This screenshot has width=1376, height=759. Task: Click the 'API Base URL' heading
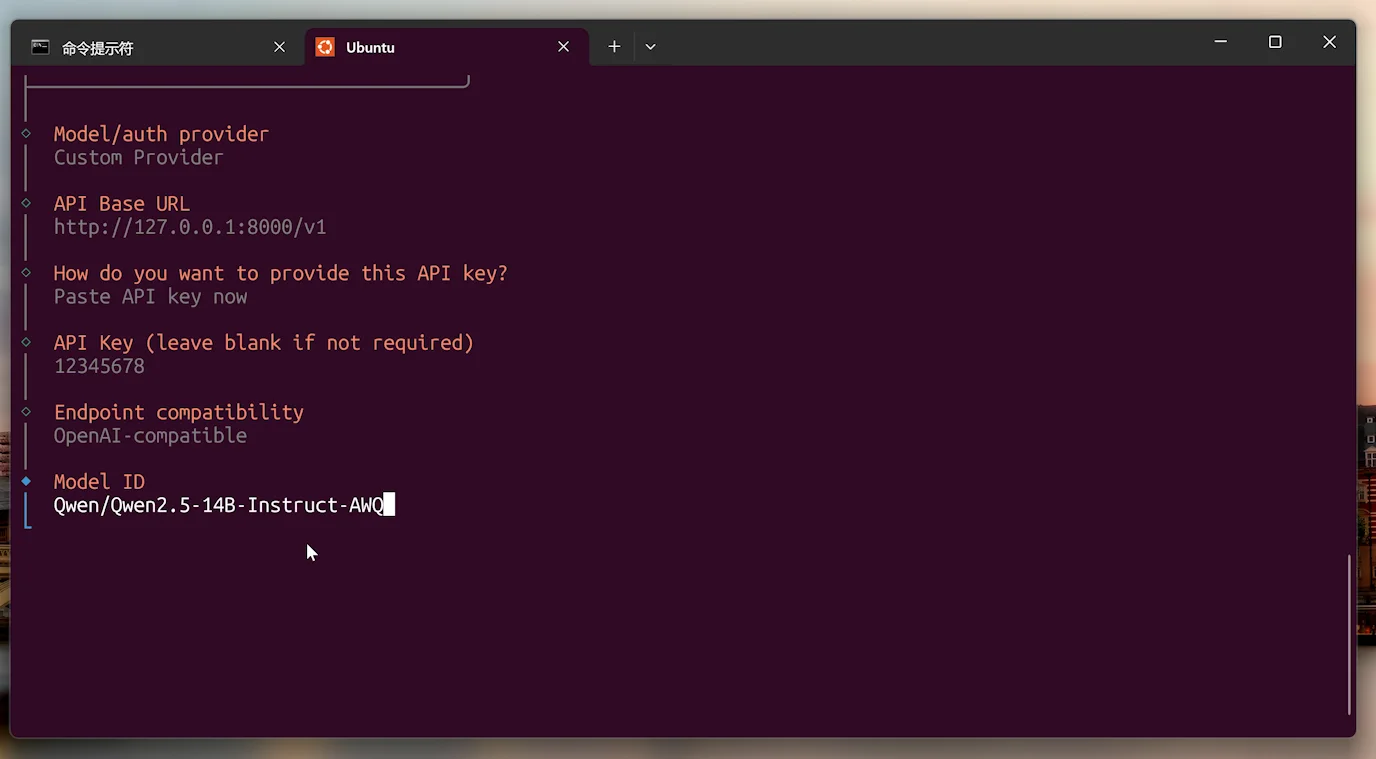(x=121, y=204)
